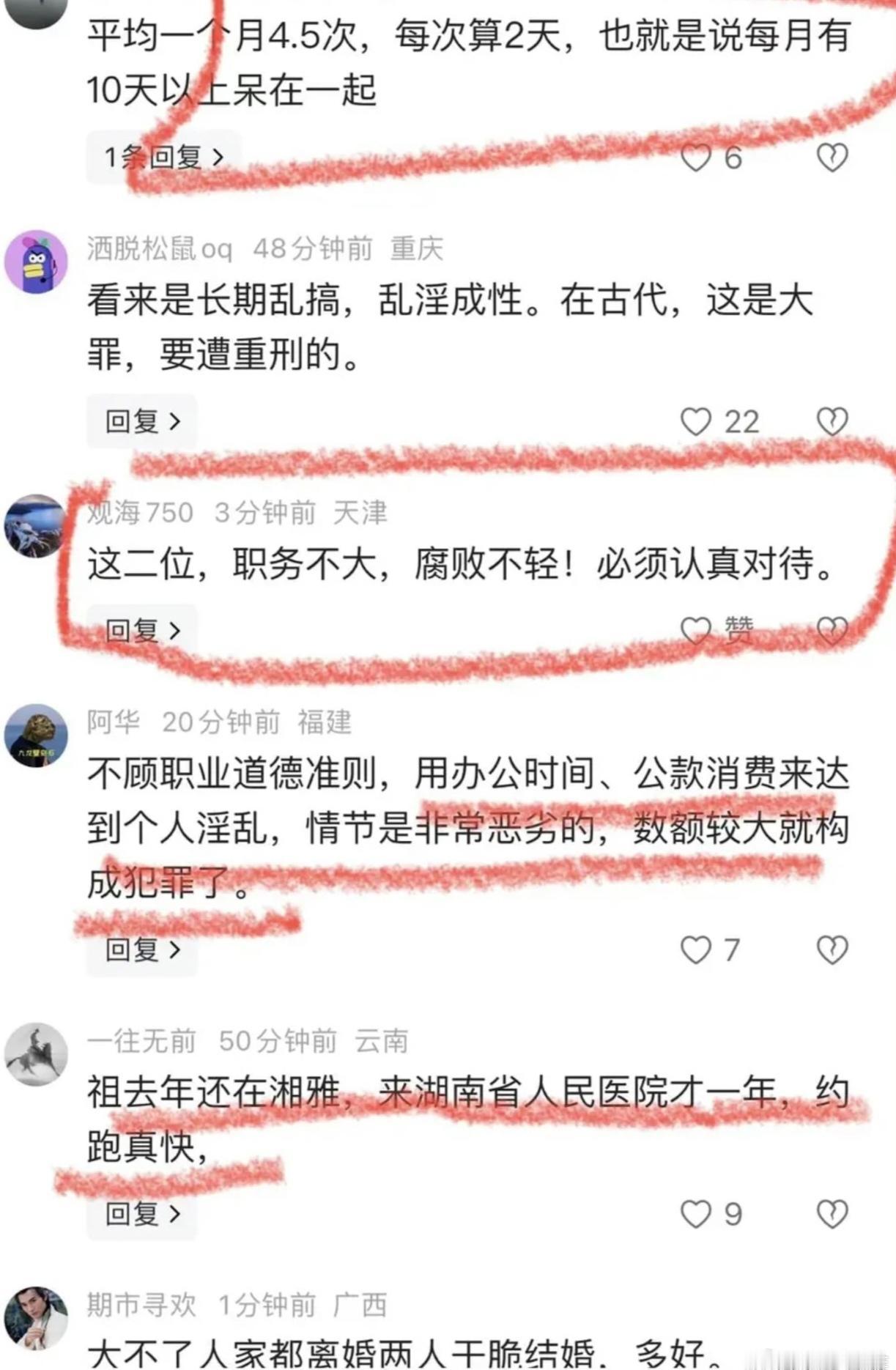
Task: Dislike 阿华's comment
Action: pyautogui.click(x=832, y=949)
